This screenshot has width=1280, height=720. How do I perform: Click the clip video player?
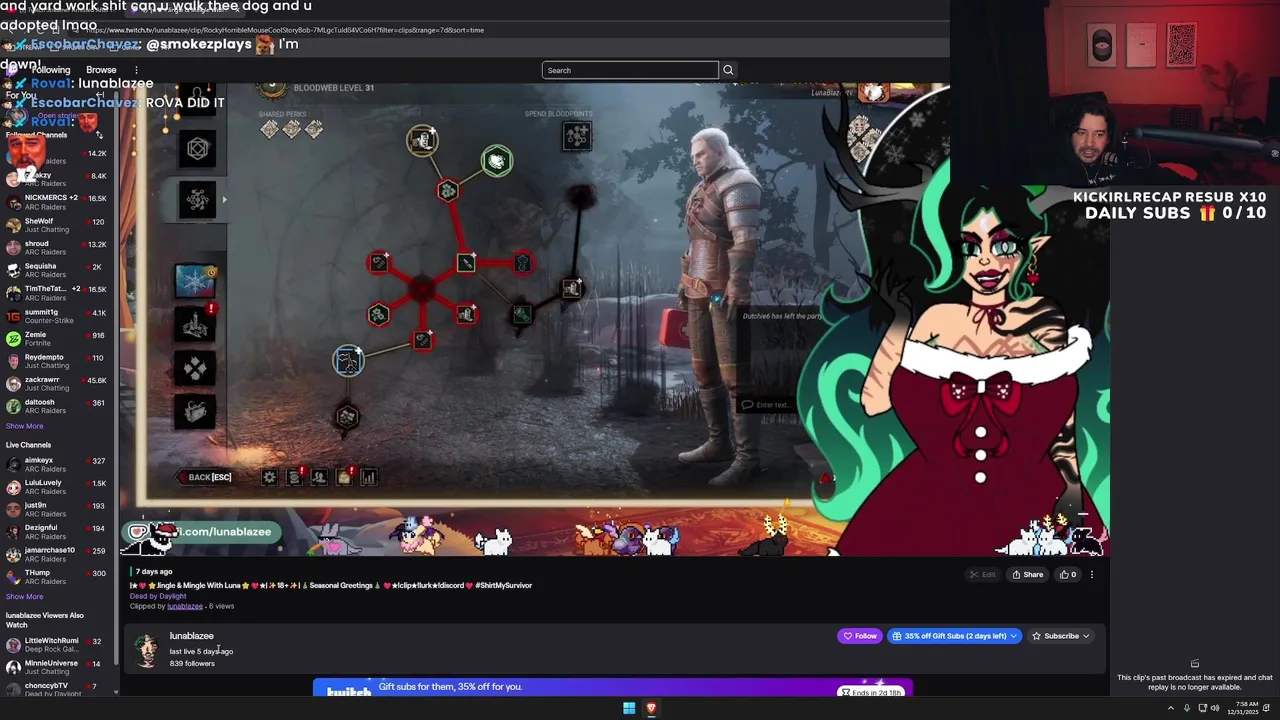click(613, 320)
